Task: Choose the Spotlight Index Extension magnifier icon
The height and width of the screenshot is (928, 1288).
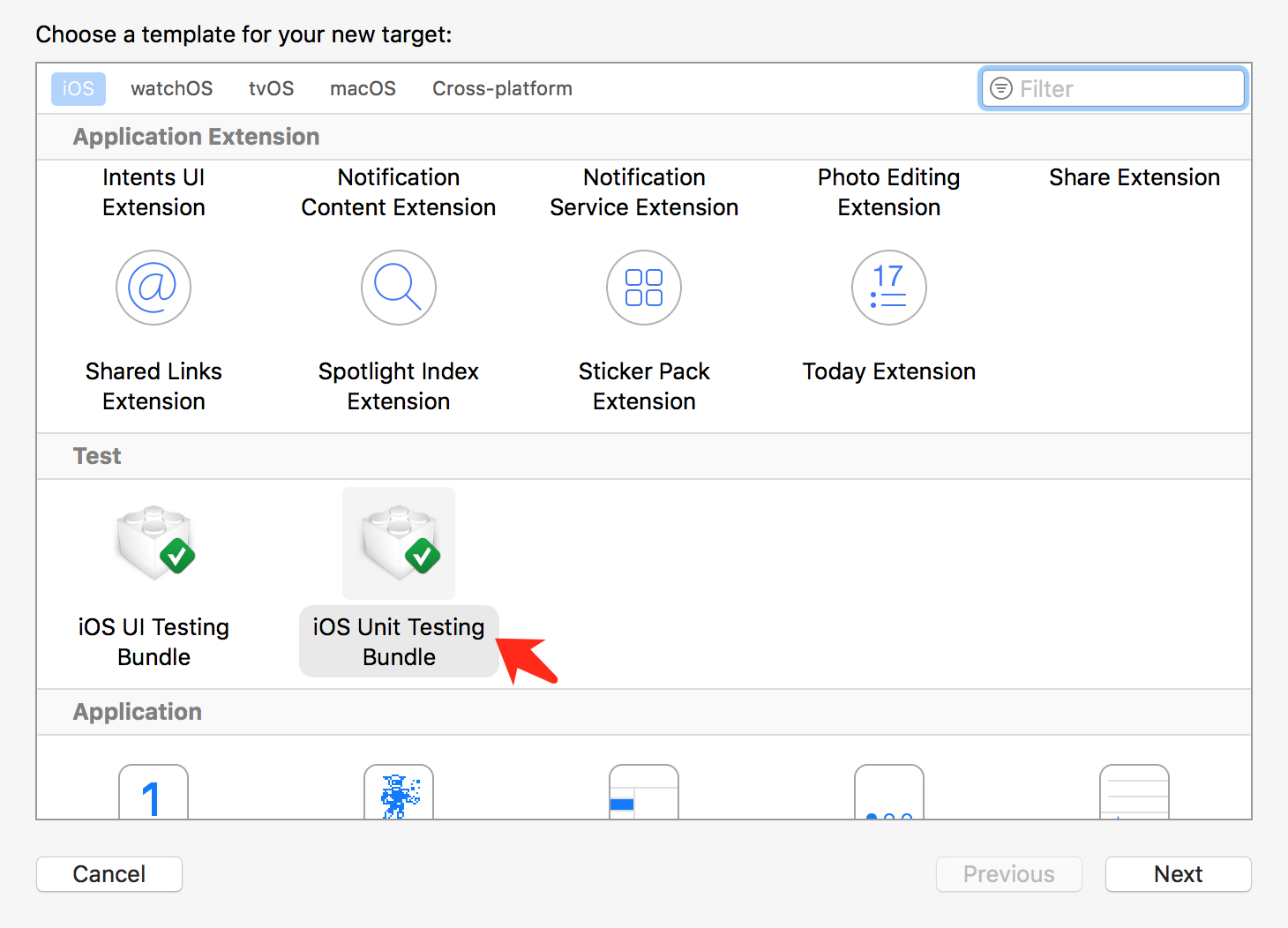Action: (399, 288)
